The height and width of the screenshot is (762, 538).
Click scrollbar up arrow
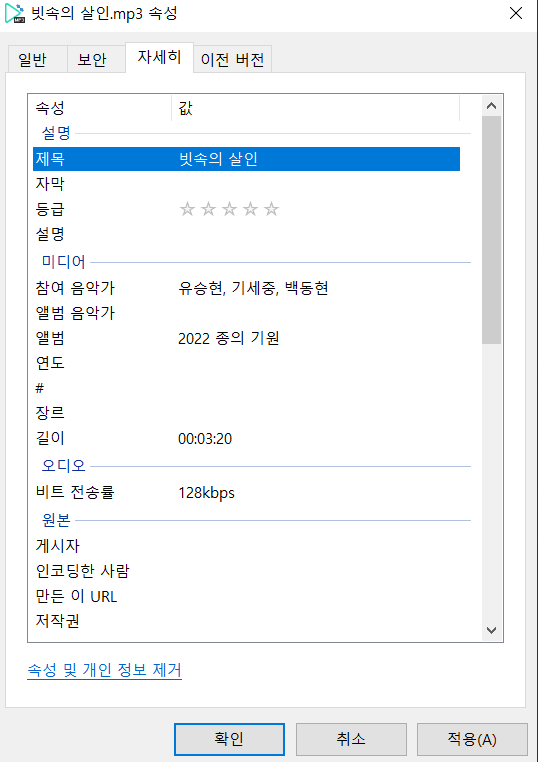[491, 106]
